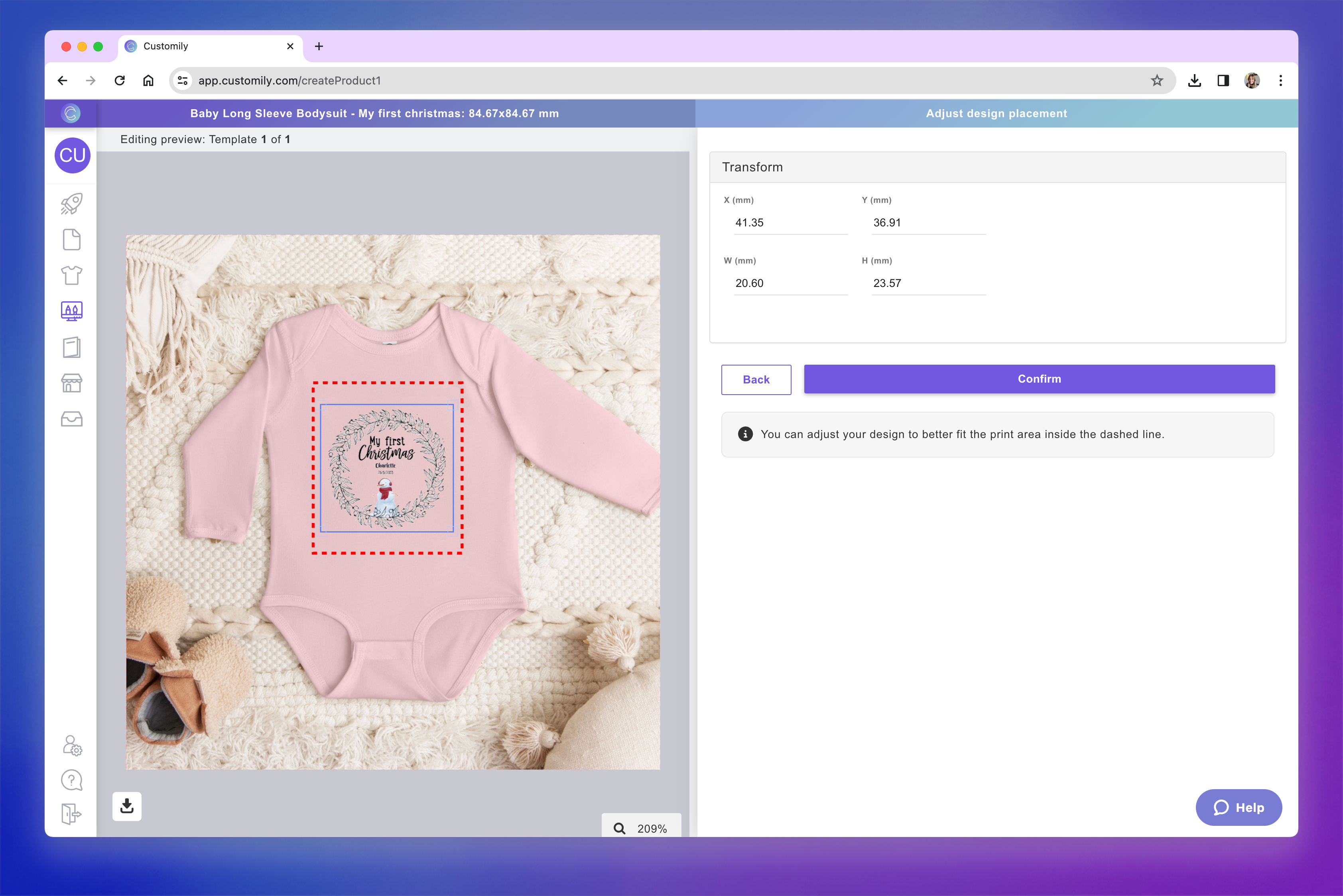Click the logout door icon

71,814
